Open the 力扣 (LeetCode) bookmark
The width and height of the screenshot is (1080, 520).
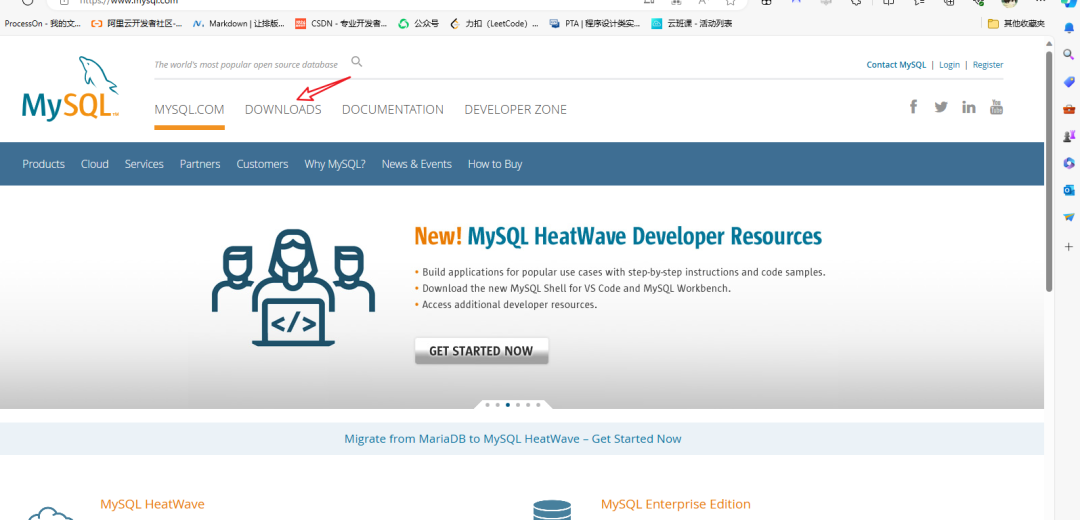pyautogui.click(x=494, y=23)
